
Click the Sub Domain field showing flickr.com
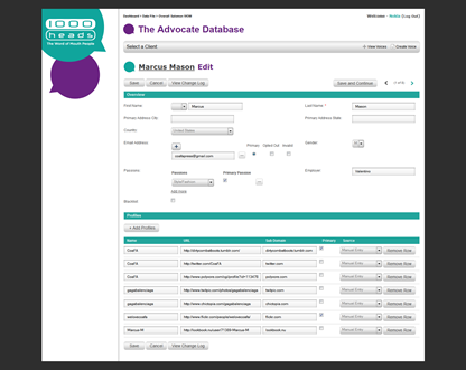(289, 317)
